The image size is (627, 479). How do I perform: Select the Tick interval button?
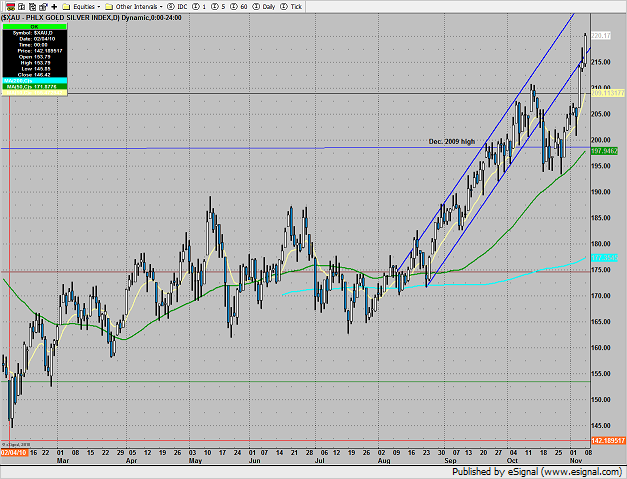pyautogui.click(x=291, y=6)
